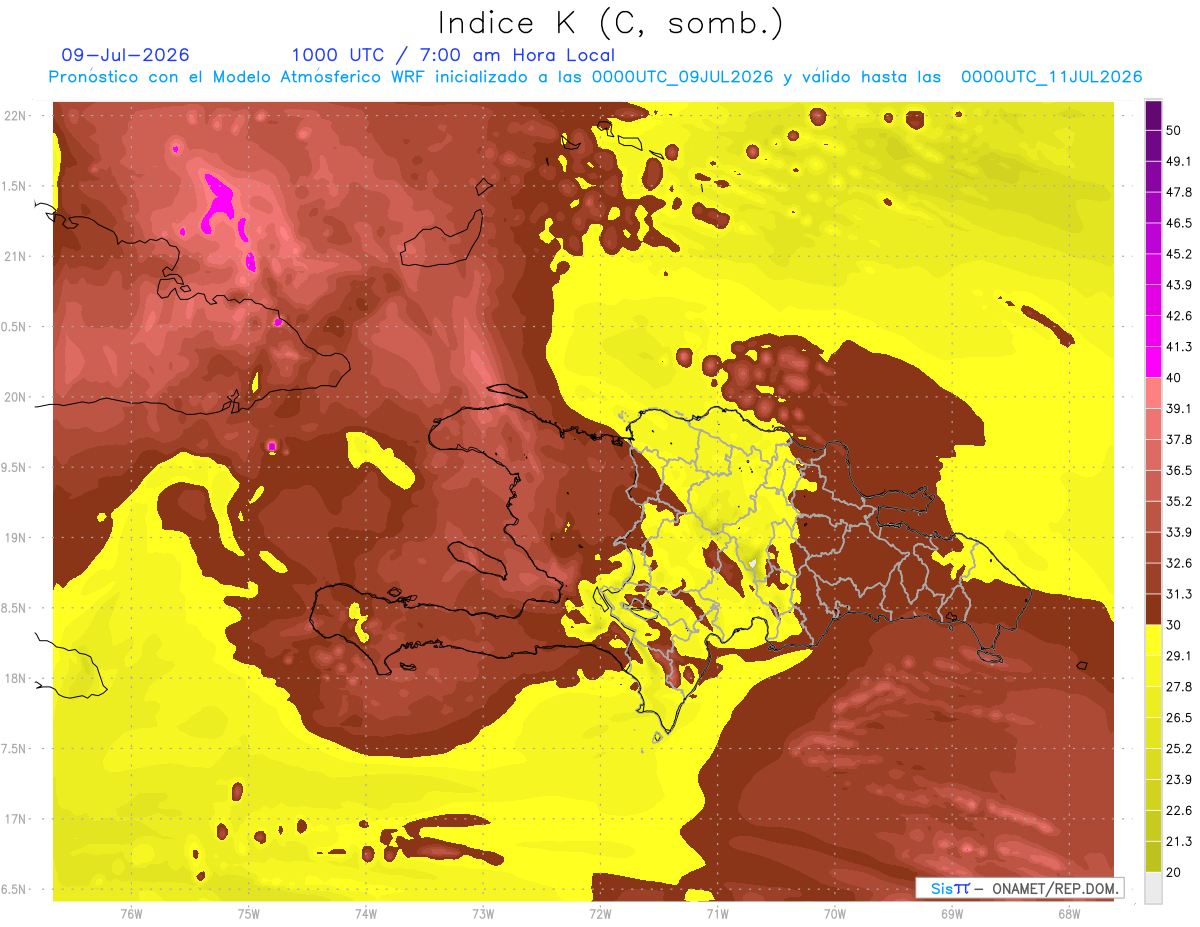
Task: Click the '74W' longitude label
Action: pyautogui.click(x=366, y=914)
